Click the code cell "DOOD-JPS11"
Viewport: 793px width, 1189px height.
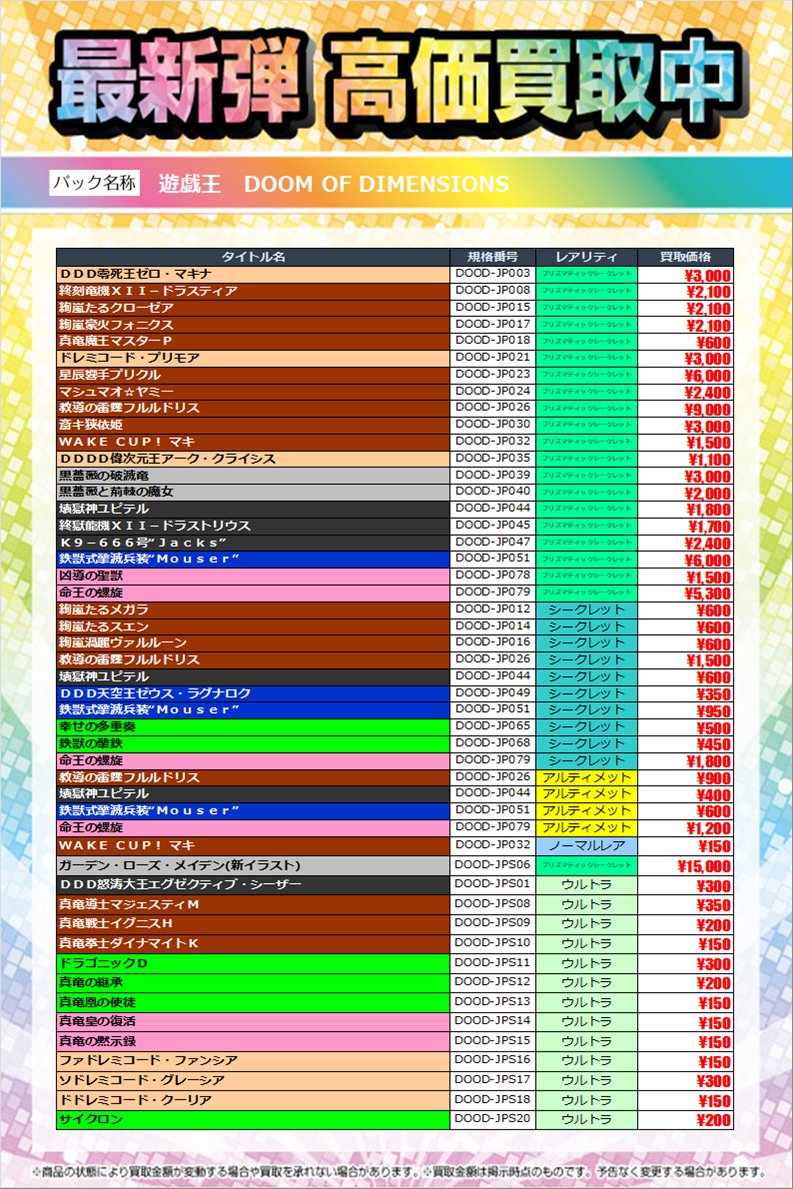(x=493, y=962)
